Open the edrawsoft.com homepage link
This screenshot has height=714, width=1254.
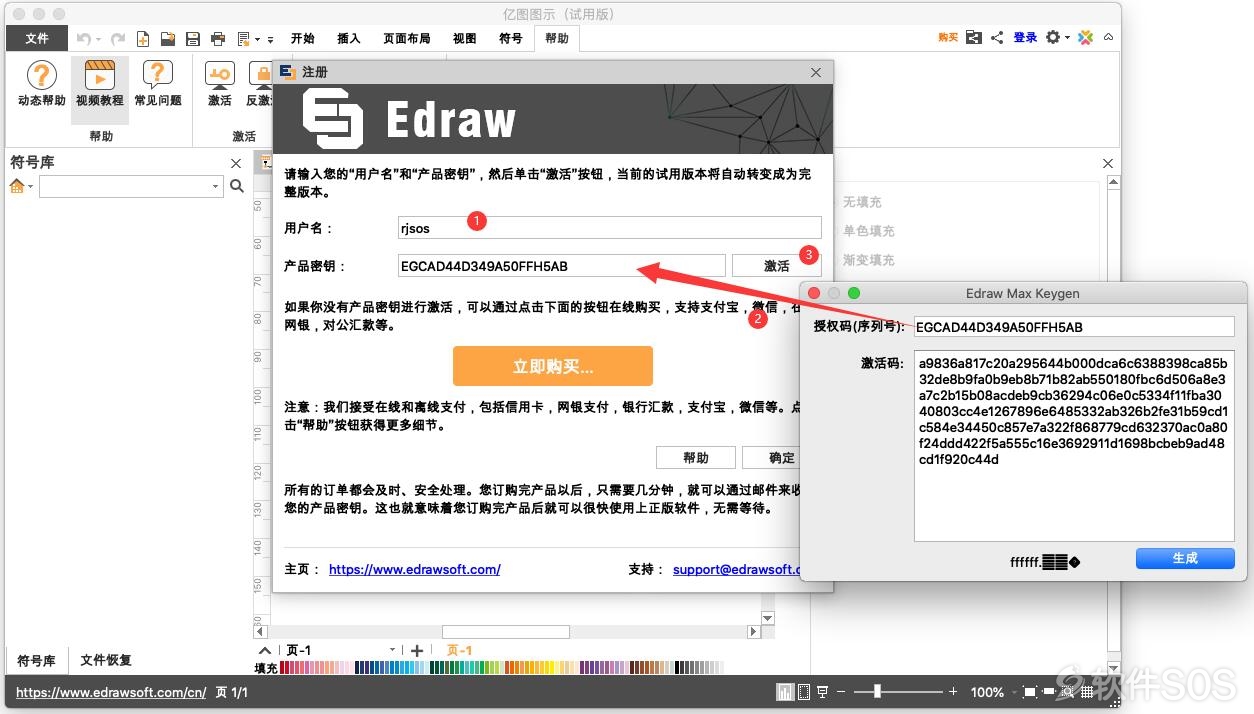point(414,569)
